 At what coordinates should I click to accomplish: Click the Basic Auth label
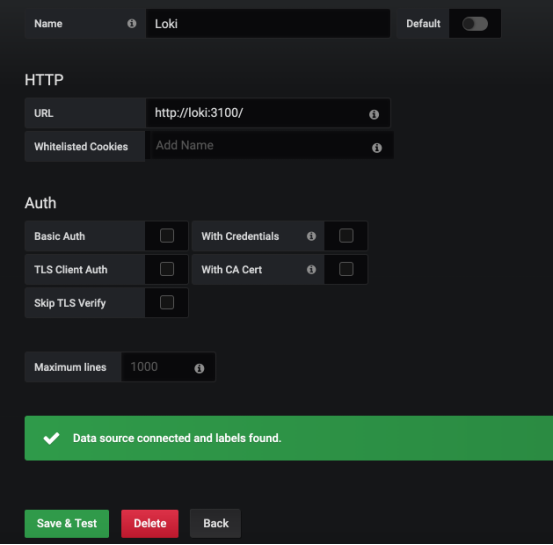(x=60, y=236)
